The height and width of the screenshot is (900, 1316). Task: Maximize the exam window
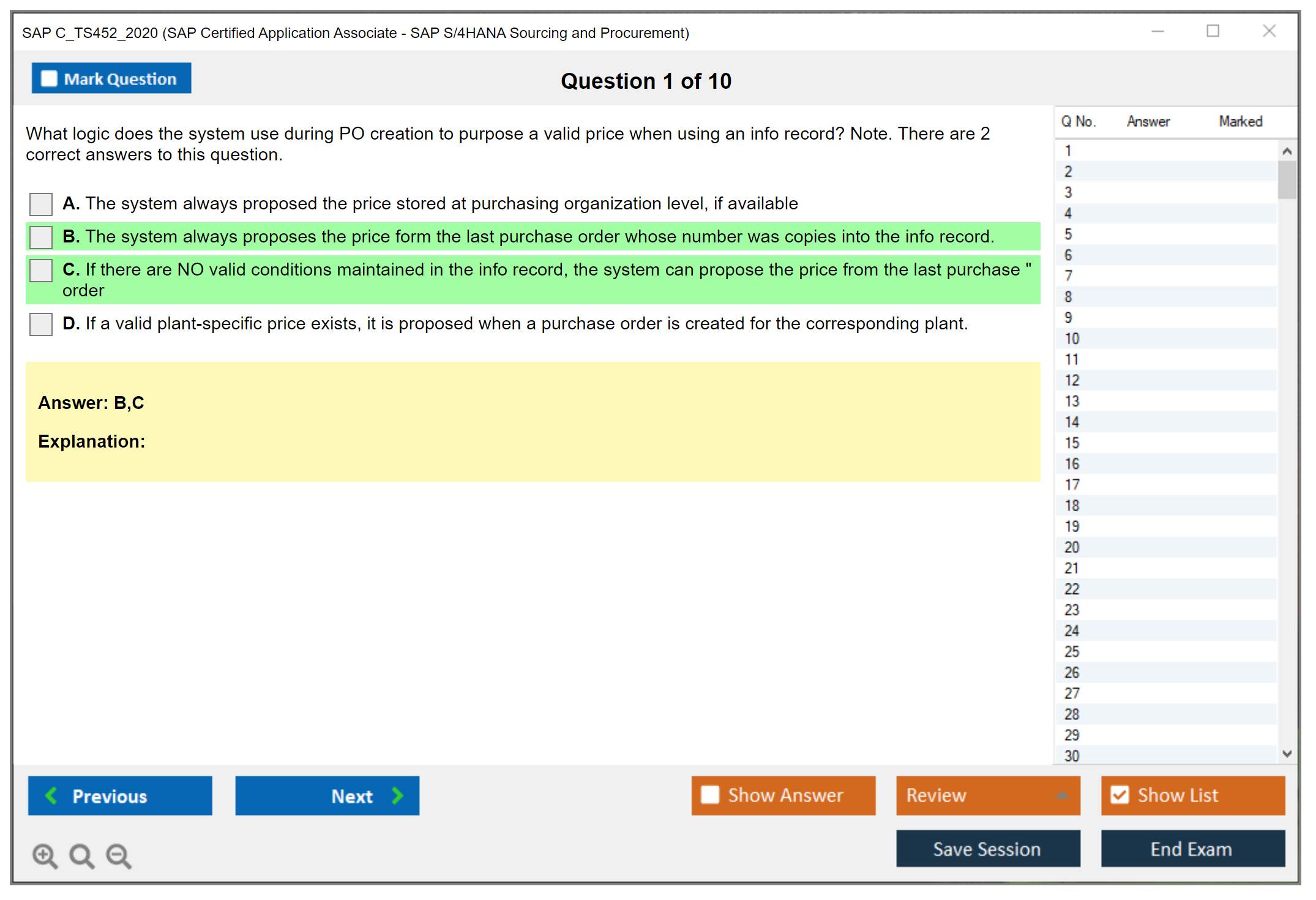click(1213, 31)
